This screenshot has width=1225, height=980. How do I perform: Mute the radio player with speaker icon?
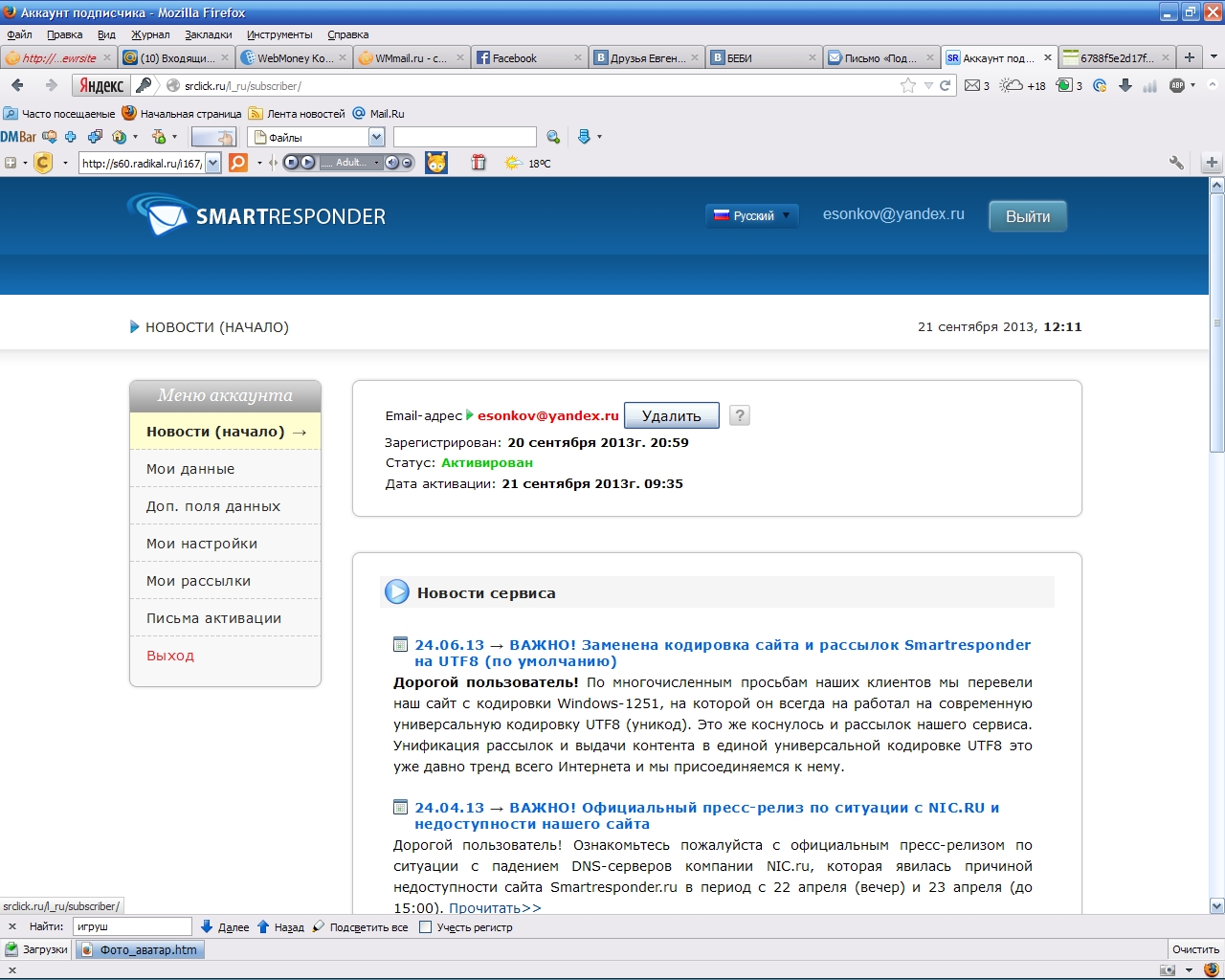(392, 163)
